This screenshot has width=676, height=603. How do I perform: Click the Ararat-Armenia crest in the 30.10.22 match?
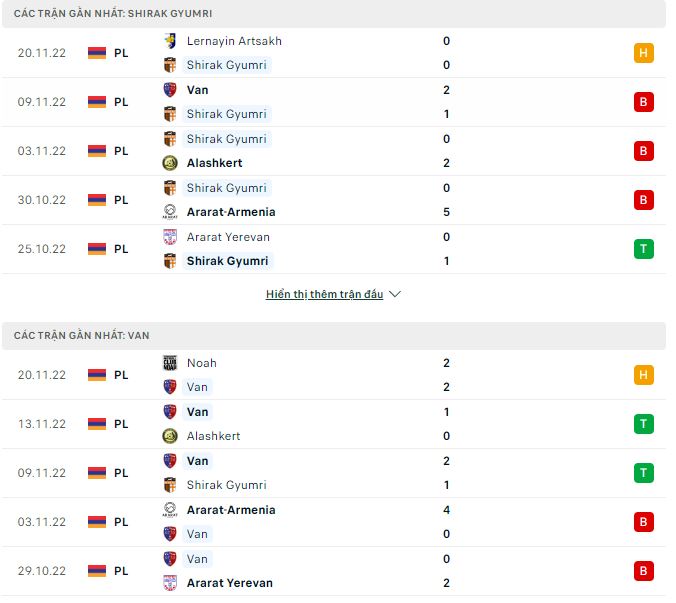pos(170,212)
